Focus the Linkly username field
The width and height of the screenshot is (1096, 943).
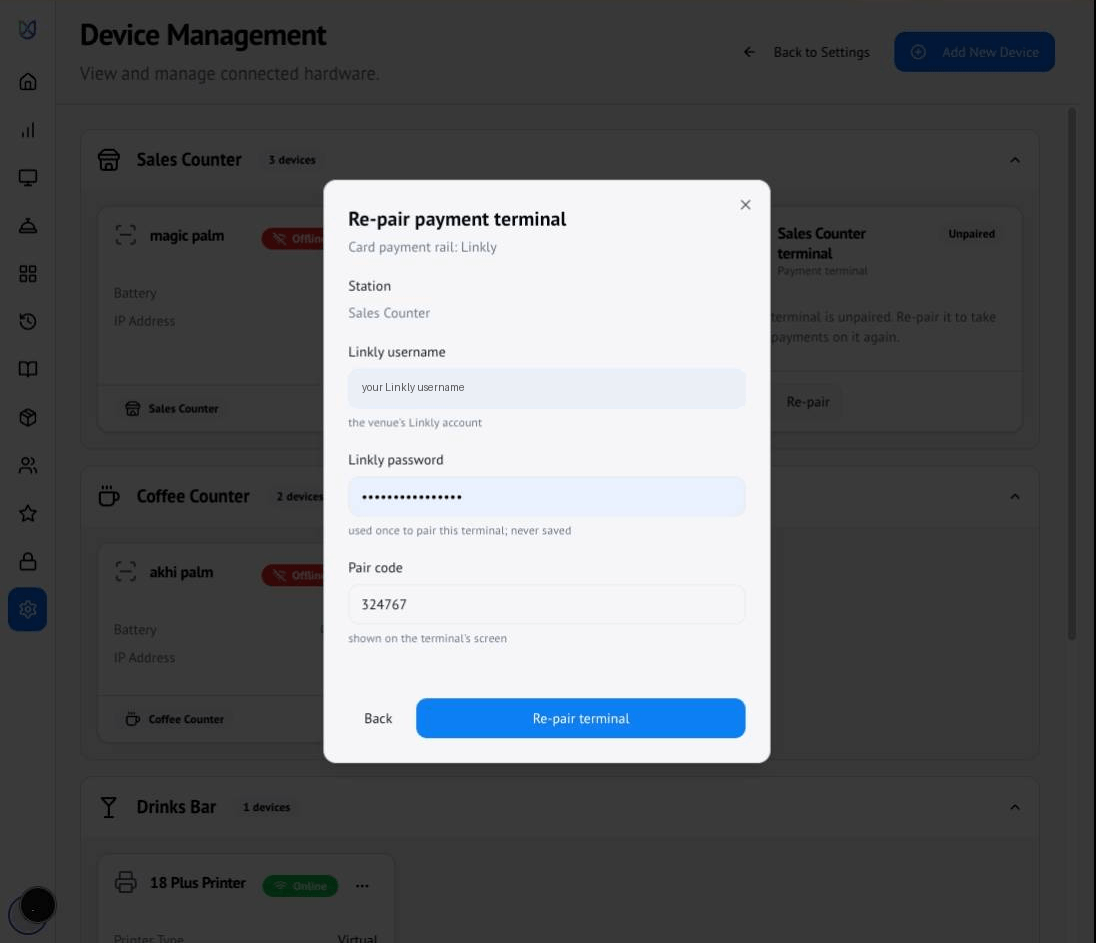[547, 388]
